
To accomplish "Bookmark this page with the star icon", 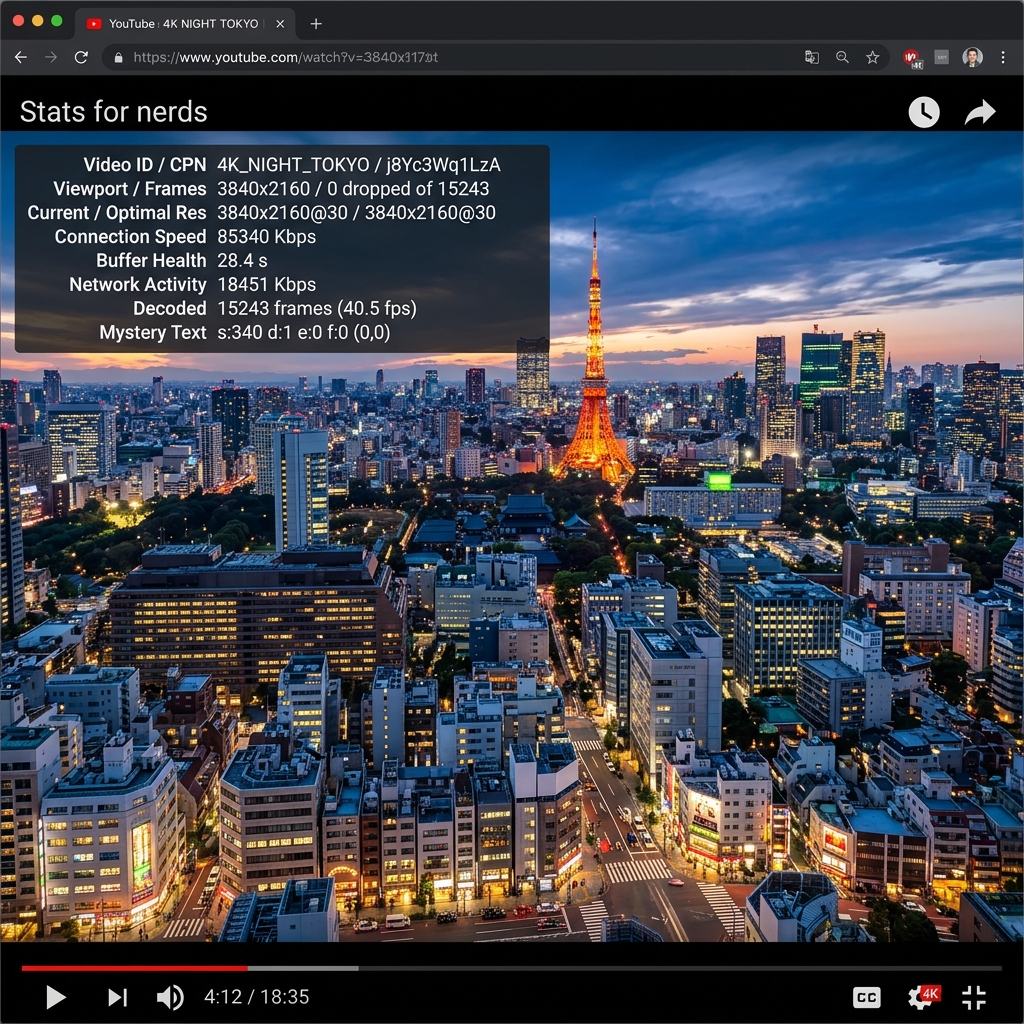I will (872, 57).
